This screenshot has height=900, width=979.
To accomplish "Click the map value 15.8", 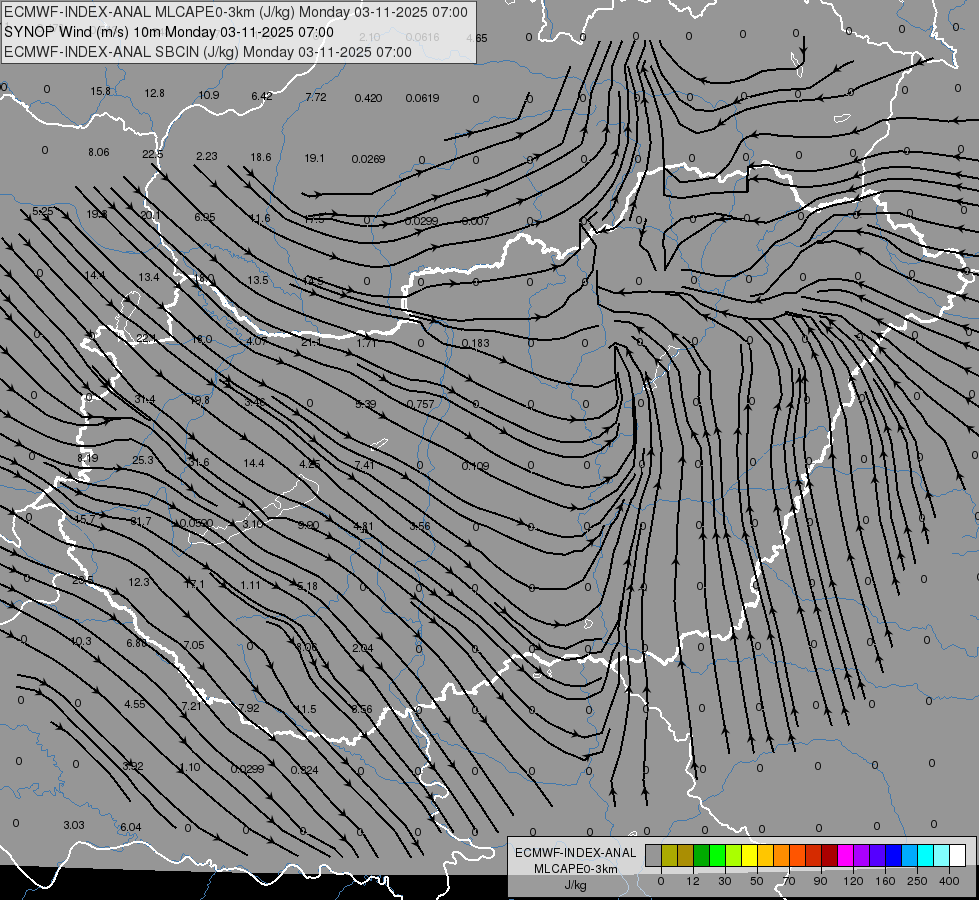I will coord(101,92).
